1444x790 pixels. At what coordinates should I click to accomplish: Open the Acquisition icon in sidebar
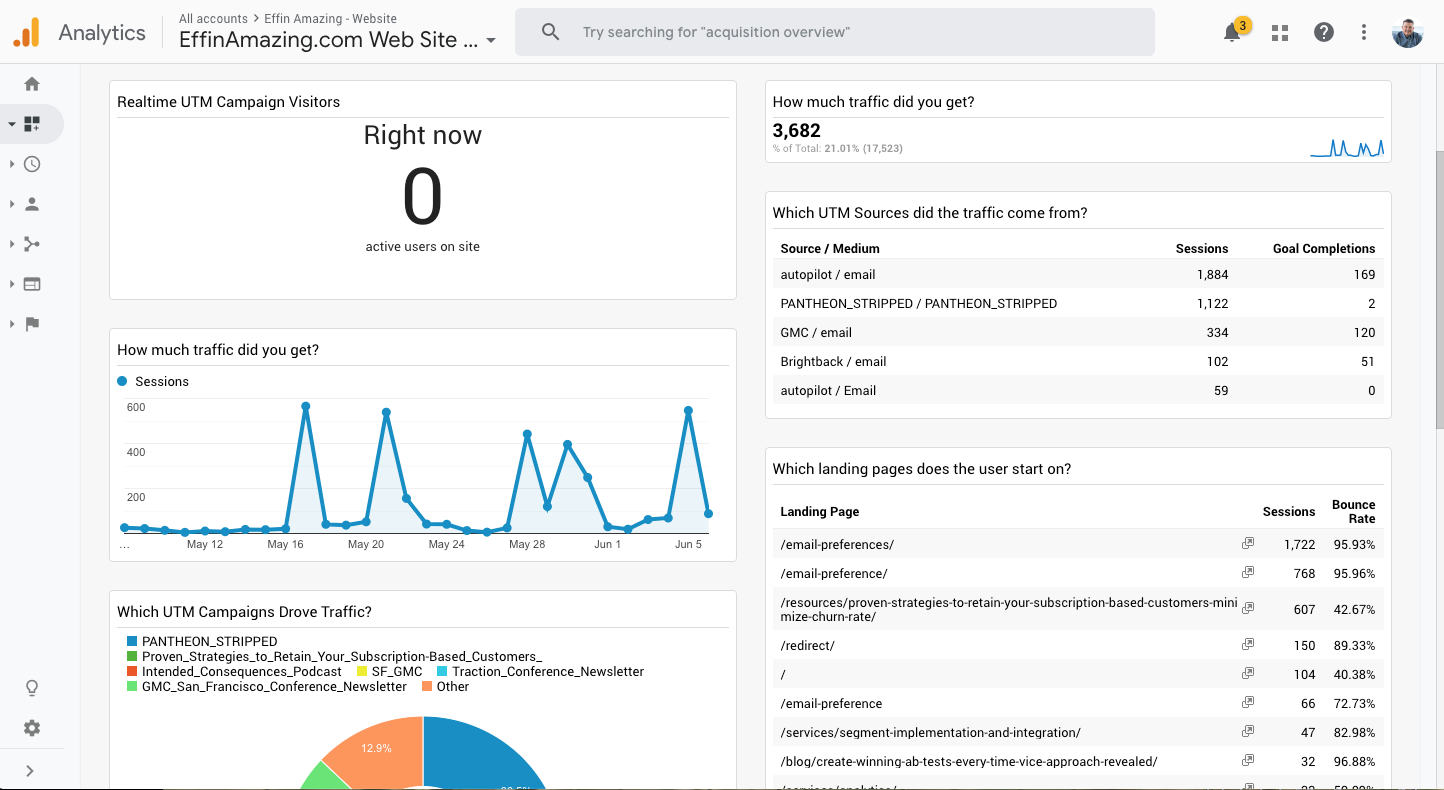[x=32, y=244]
